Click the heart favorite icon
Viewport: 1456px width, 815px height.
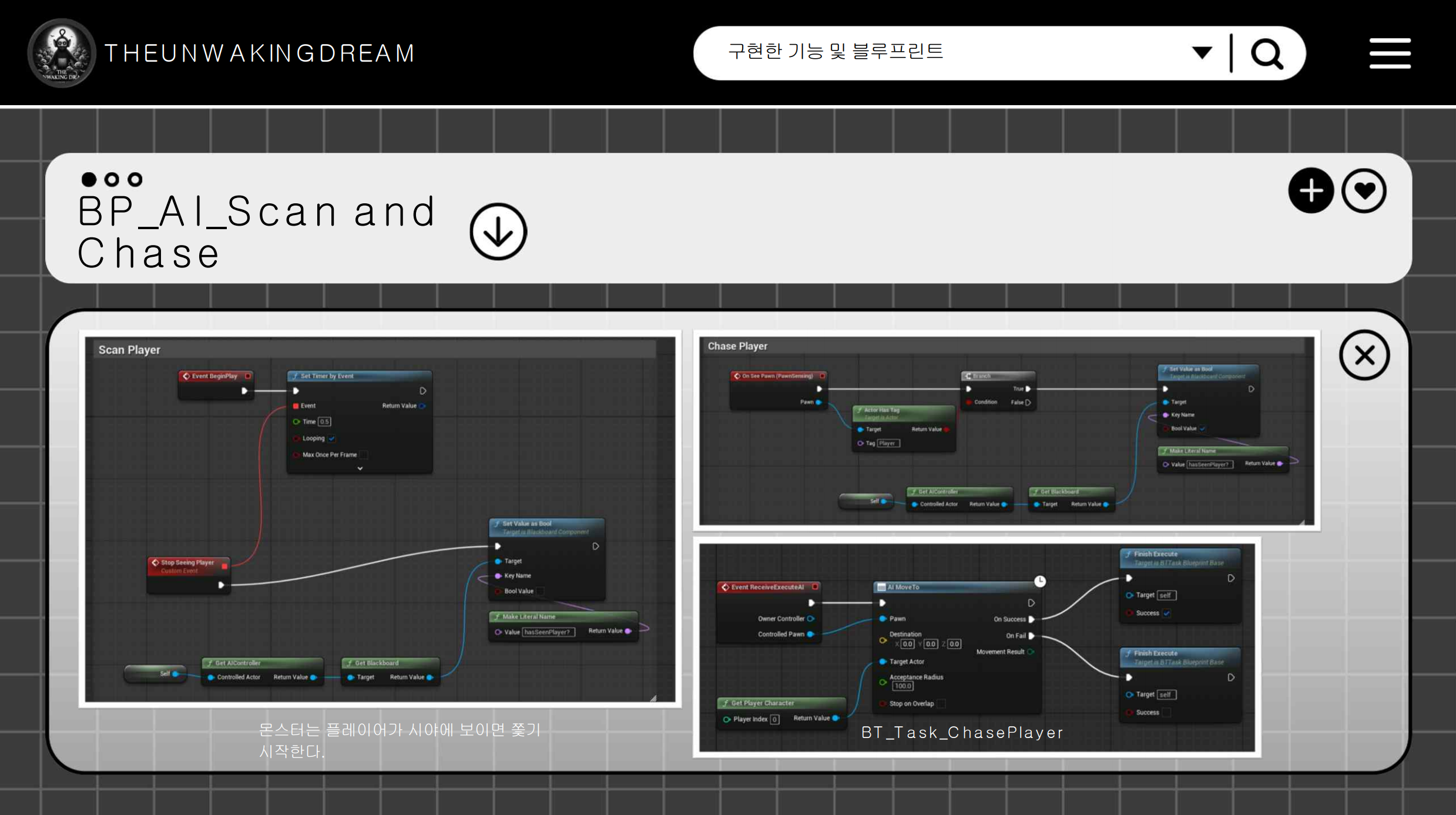pos(1364,191)
